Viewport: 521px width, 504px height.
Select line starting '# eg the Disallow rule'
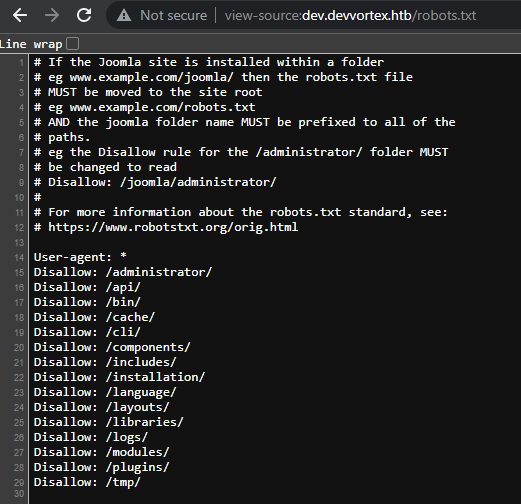pyautogui.click(x=241, y=152)
